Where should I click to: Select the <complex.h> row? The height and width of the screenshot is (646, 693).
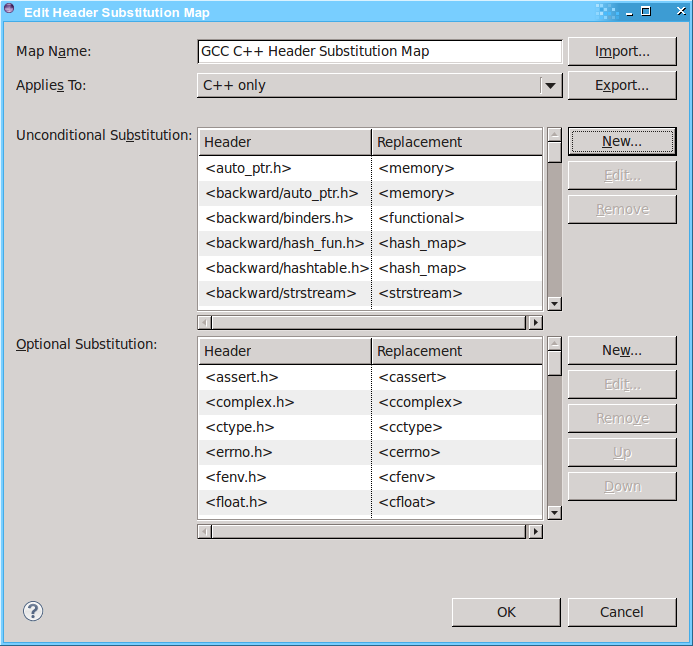coord(370,403)
